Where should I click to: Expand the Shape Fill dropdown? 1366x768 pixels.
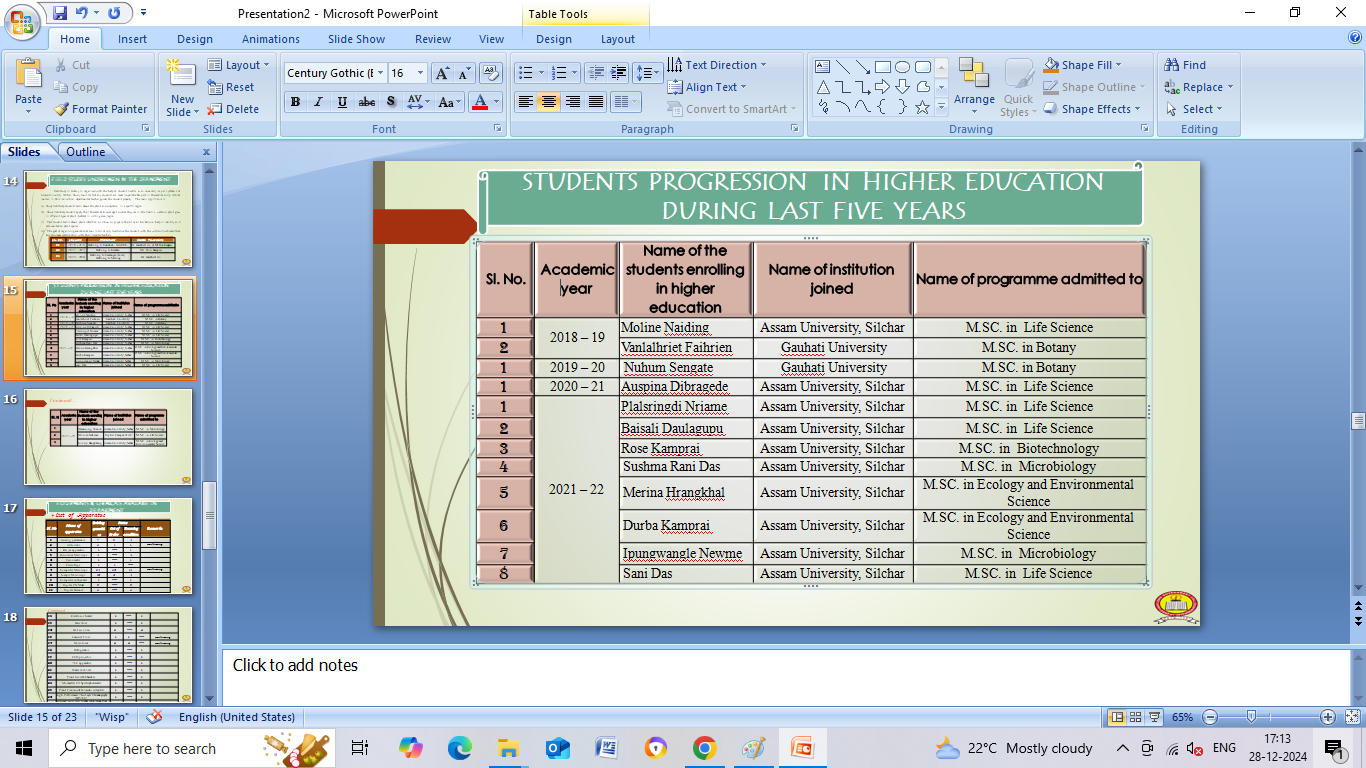tap(1118, 65)
